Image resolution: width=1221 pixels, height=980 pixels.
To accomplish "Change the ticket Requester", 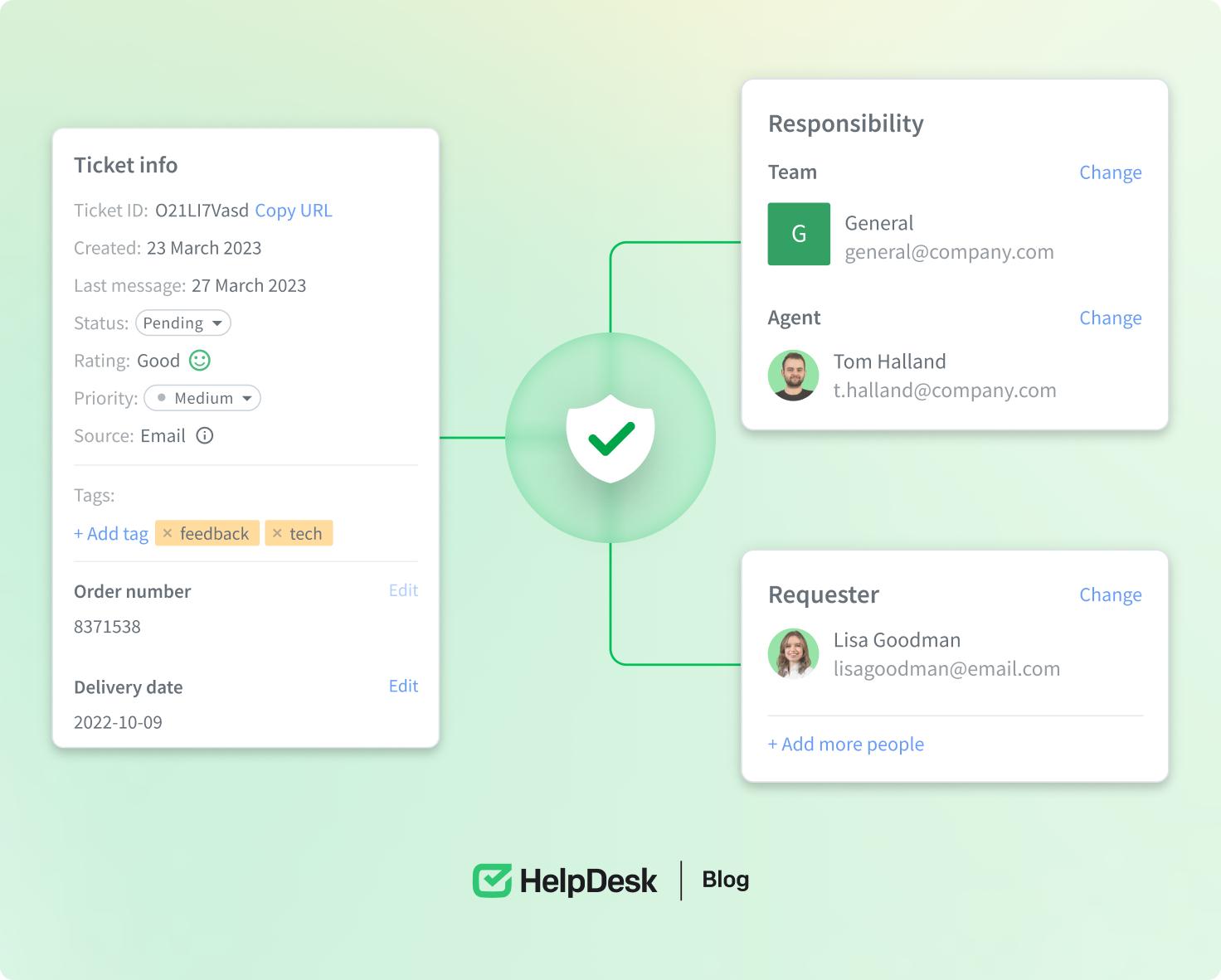I will coord(1110,595).
